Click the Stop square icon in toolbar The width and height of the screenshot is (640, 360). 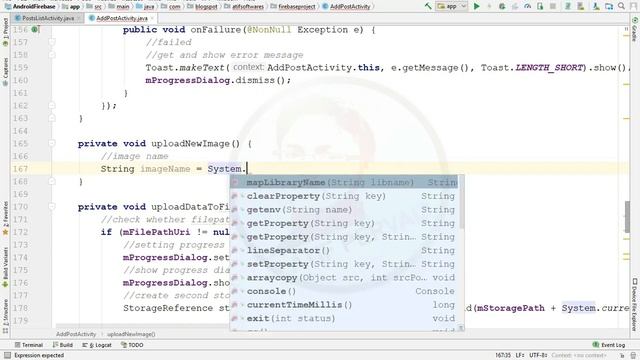point(553,6)
